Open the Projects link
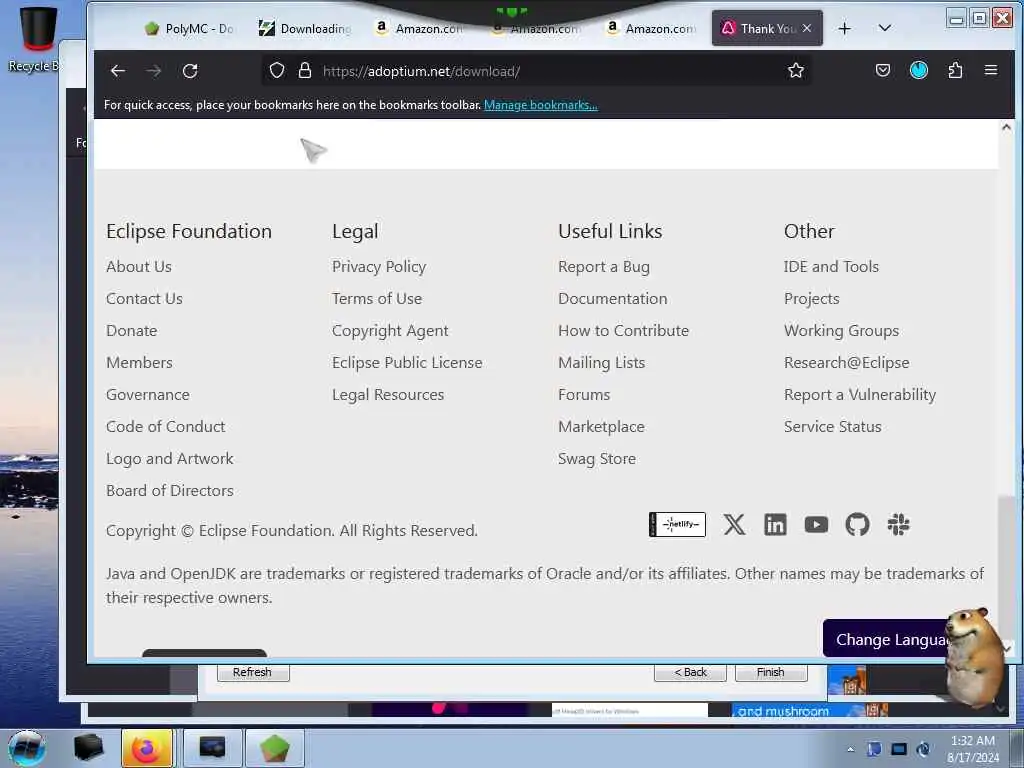Image resolution: width=1024 pixels, height=768 pixels. [x=811, y=298]
